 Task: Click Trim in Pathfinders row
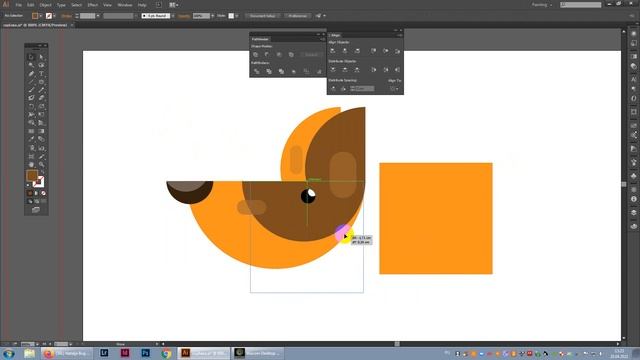[x=269, y=71]
